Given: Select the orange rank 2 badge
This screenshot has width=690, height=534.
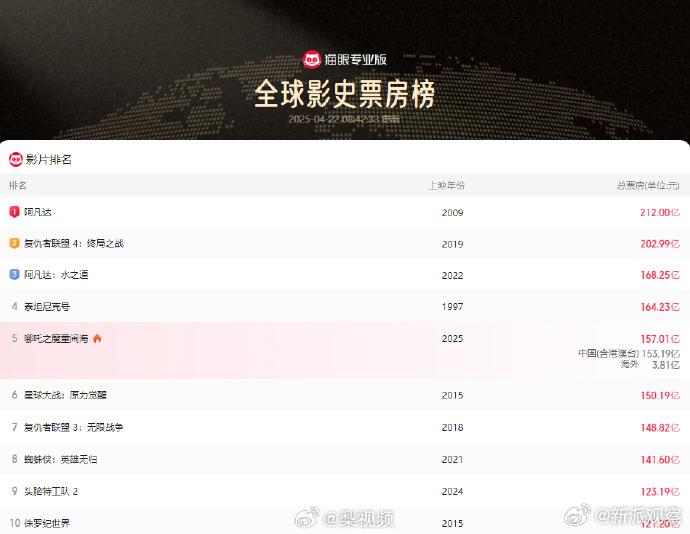Looking at the screenshot, I should coord(14,243).
